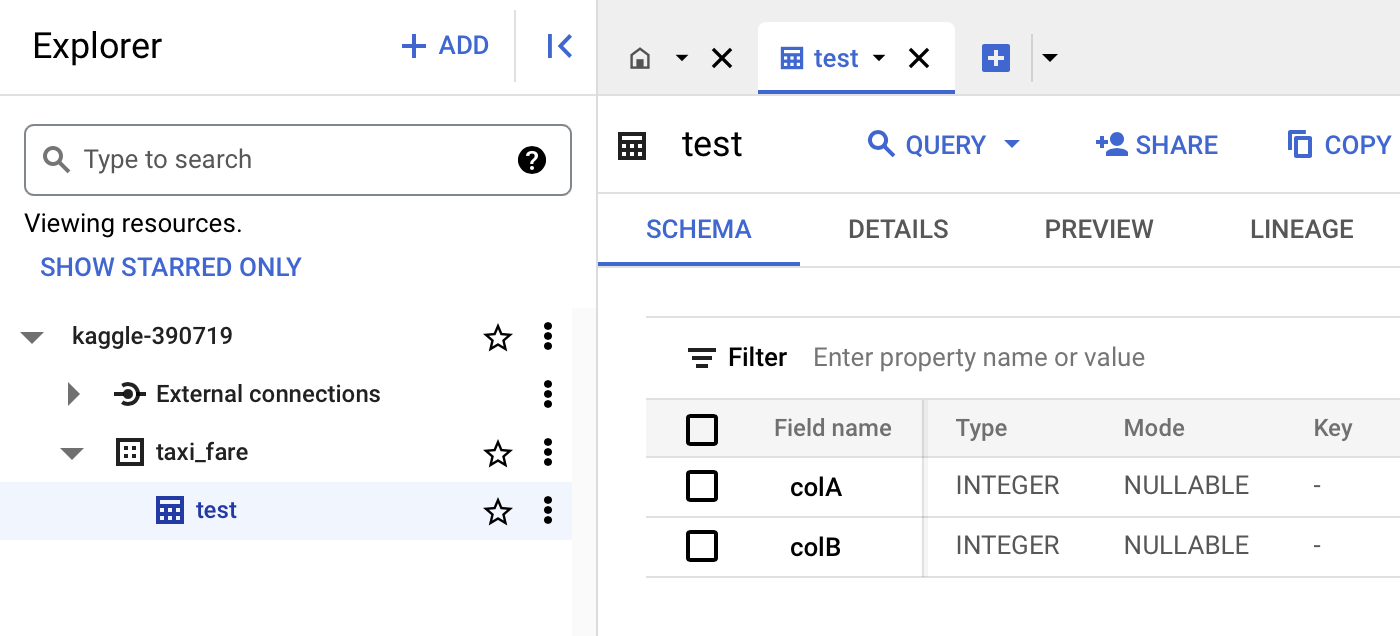Click SHOW STARRED ONLY link
This screenshot has height=636, width=1400.
point(170,268)
